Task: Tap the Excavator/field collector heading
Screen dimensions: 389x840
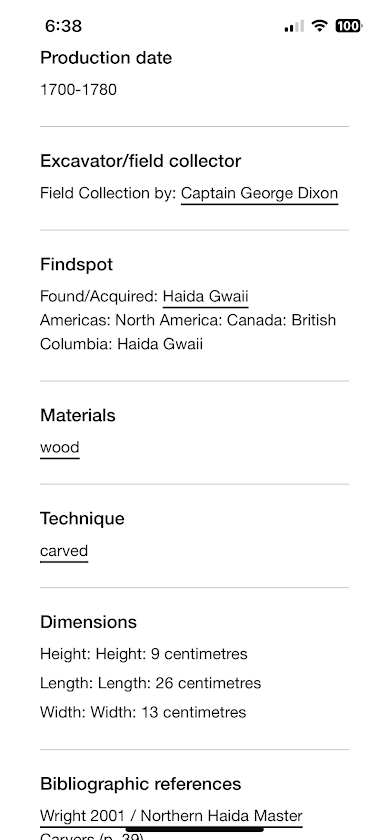Action: (140, 161)
